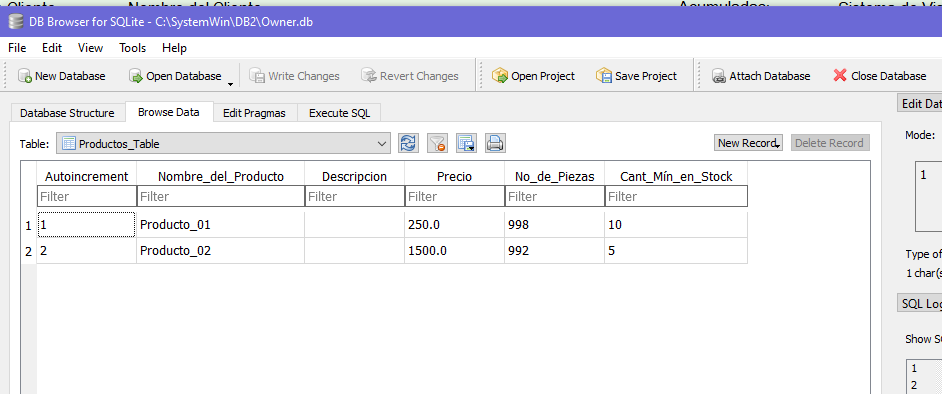Click the Descripcion column filter field

(354, 196)
